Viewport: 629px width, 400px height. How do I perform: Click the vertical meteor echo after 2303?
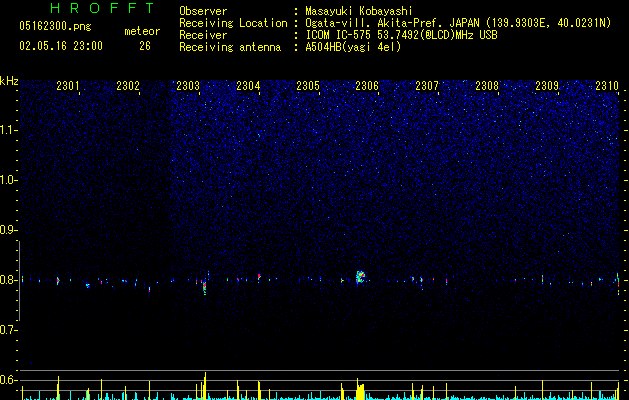pyautogui.click(x=205, y=286)
